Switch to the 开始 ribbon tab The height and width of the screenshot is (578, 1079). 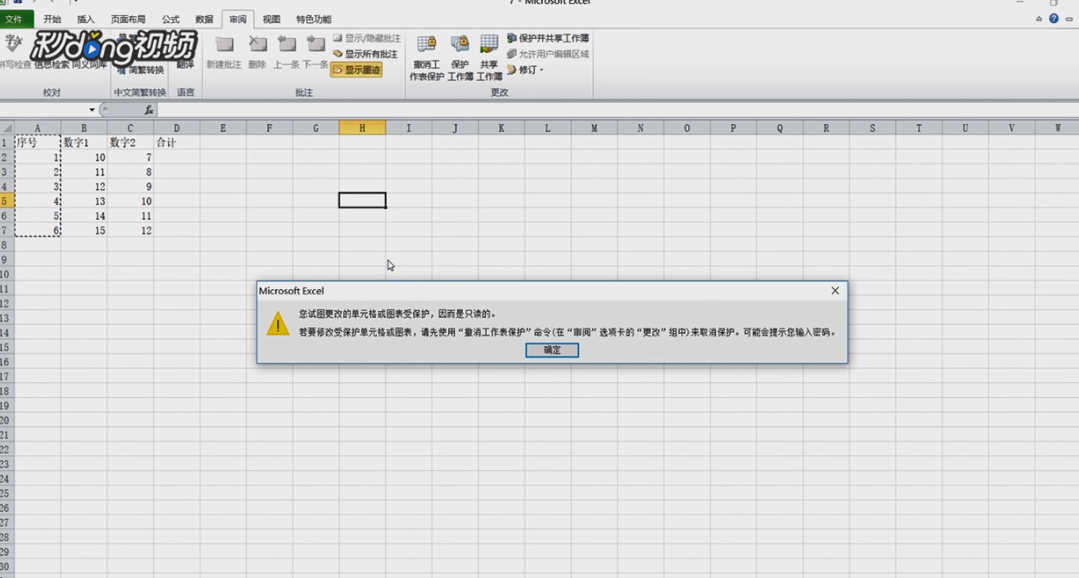pyautogui.click(x=52, y=19)
